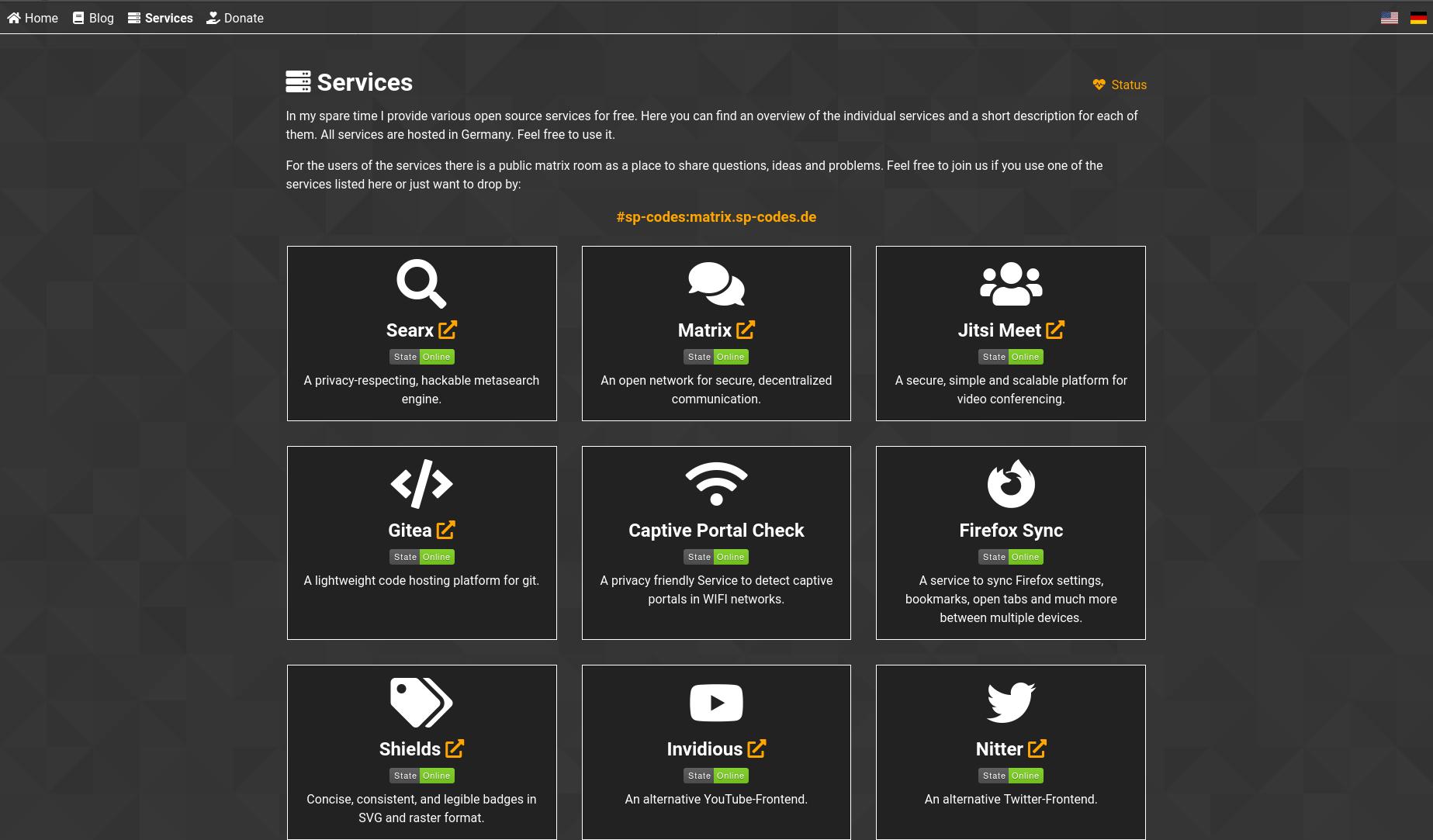This screenshot has width=1433, height=840.
Task: Click the Shields external link icon
Action: (x=454, y=748)
